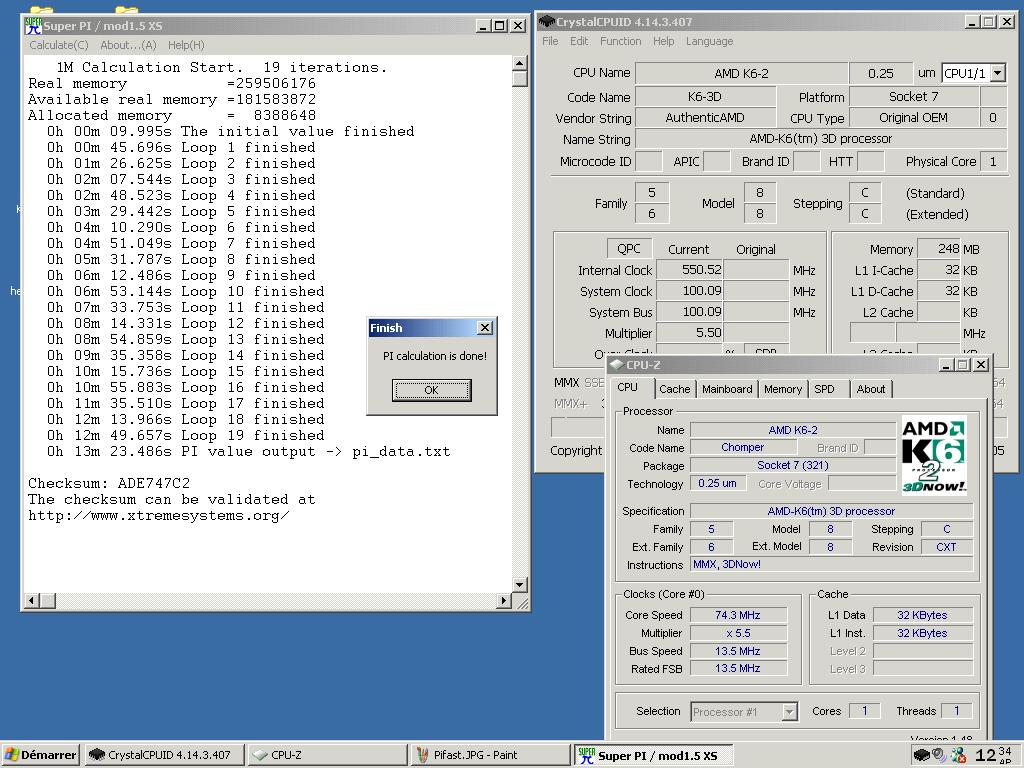The height and width of the screenshot is (768, 1024).
Task: Click the Internal Clock value 550.52
Action: [690, 270]
